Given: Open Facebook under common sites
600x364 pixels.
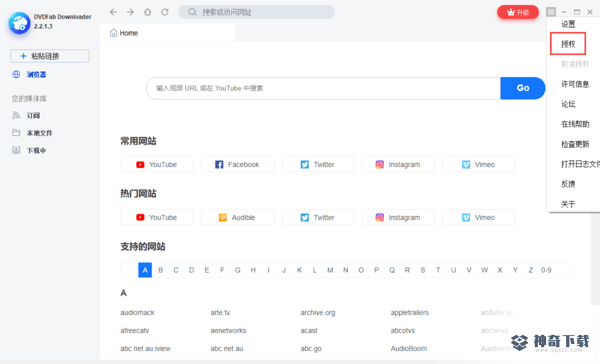Looking at the screenshot, I should tap(237, 164).
